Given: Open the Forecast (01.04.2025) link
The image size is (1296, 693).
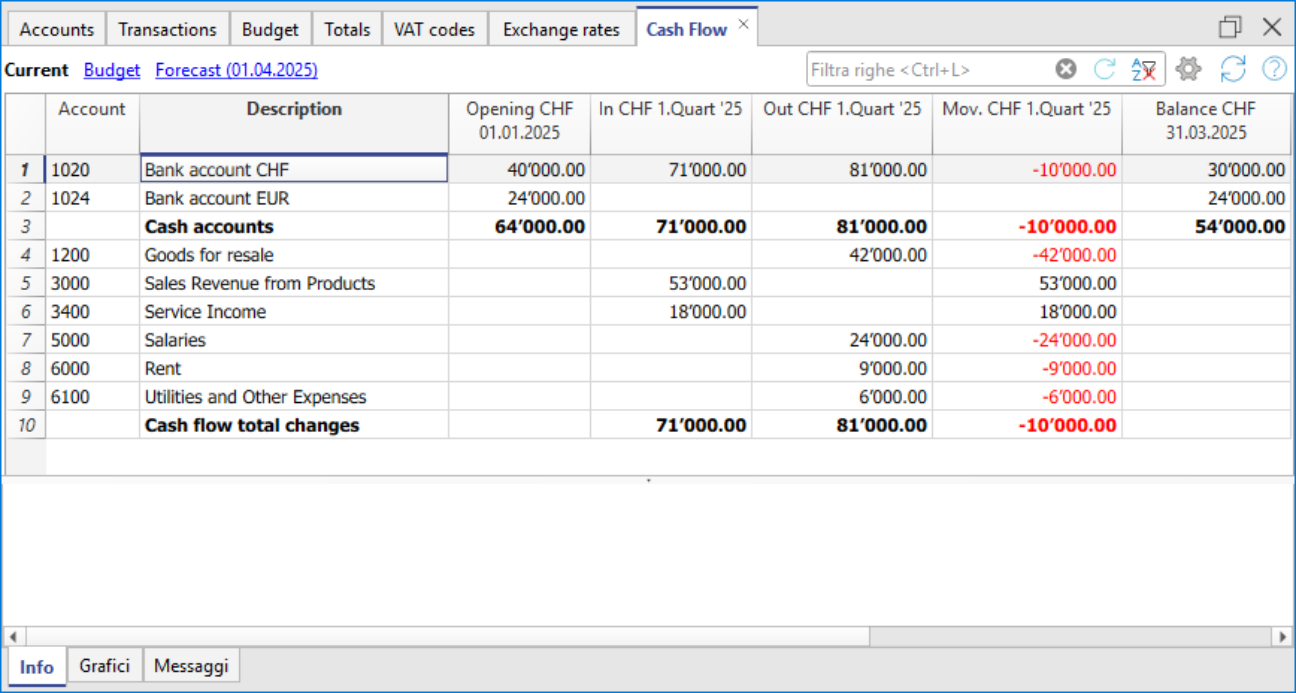Looking at the screenshot, I should (236, 69).
